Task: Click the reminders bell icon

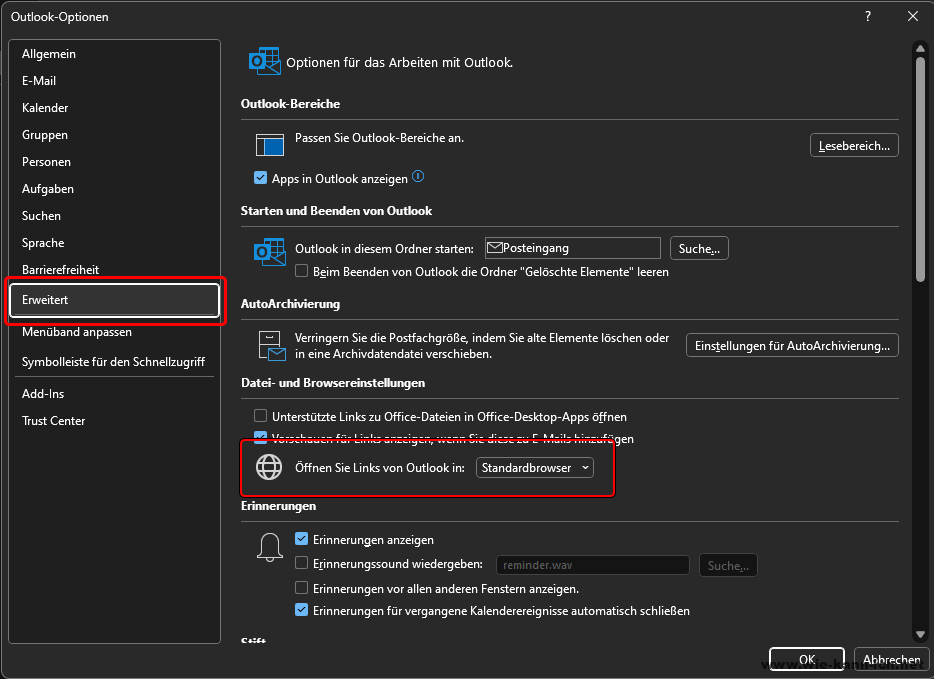Action: click(269, 546)
